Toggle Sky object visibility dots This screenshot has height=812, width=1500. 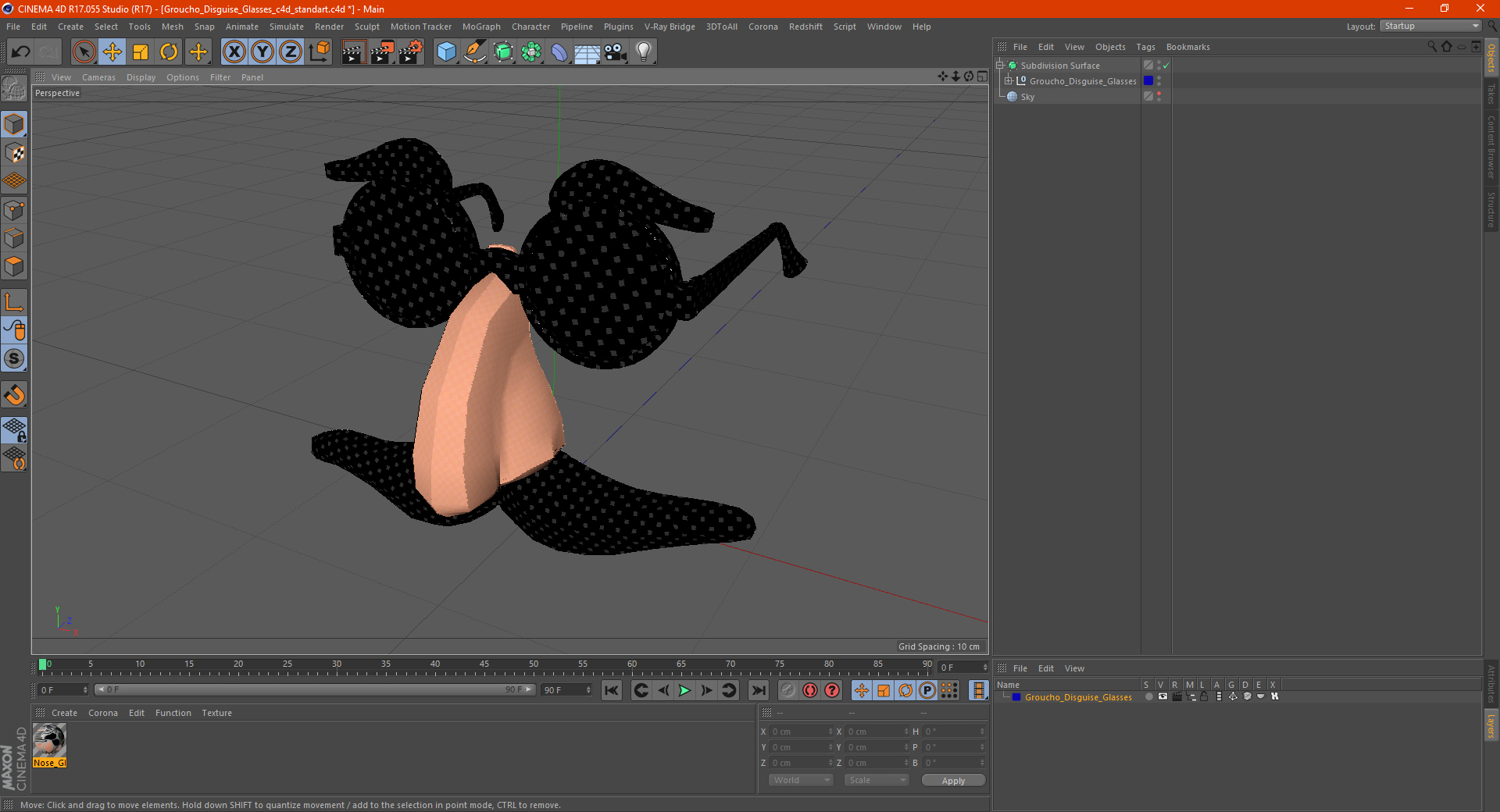(1159, 96)
